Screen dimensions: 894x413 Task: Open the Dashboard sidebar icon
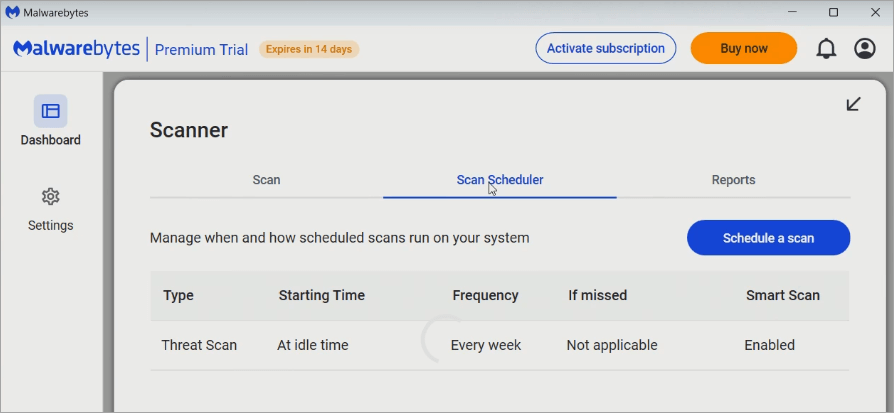[50, 111]
